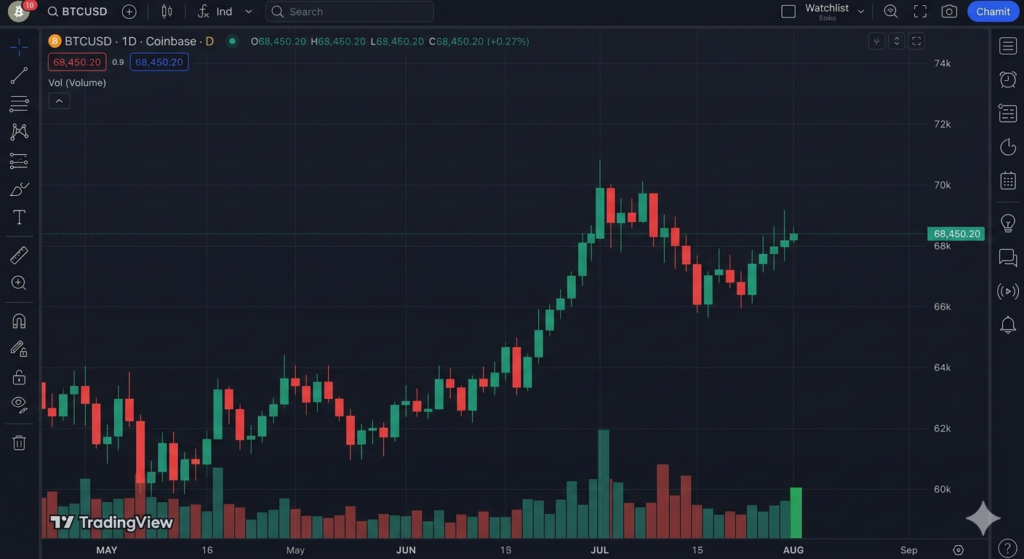This screenshot has height=559, width=1024.
Task: Select the text annotation tool
Action: point(19,217)
